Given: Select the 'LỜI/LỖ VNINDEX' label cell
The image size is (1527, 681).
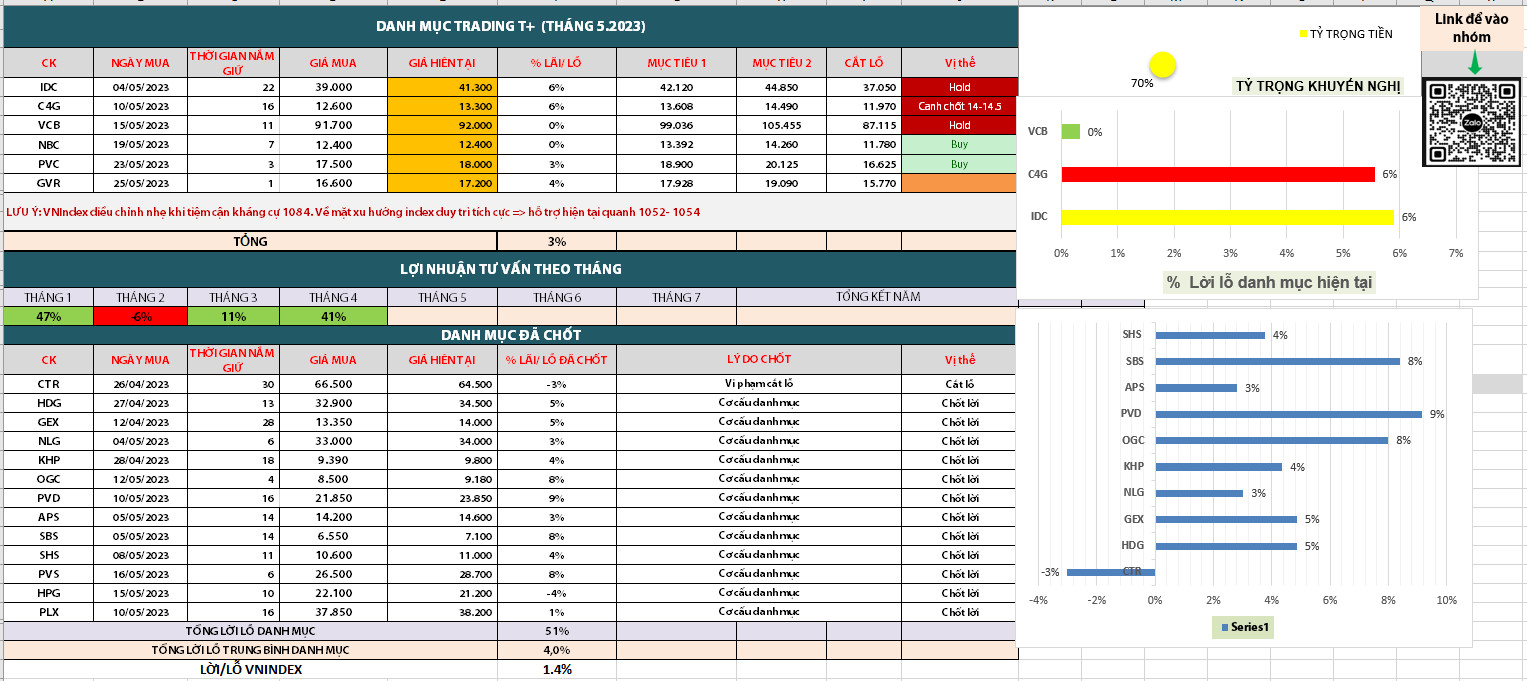Looking at the screenshot, I should [x=250, y=669].
